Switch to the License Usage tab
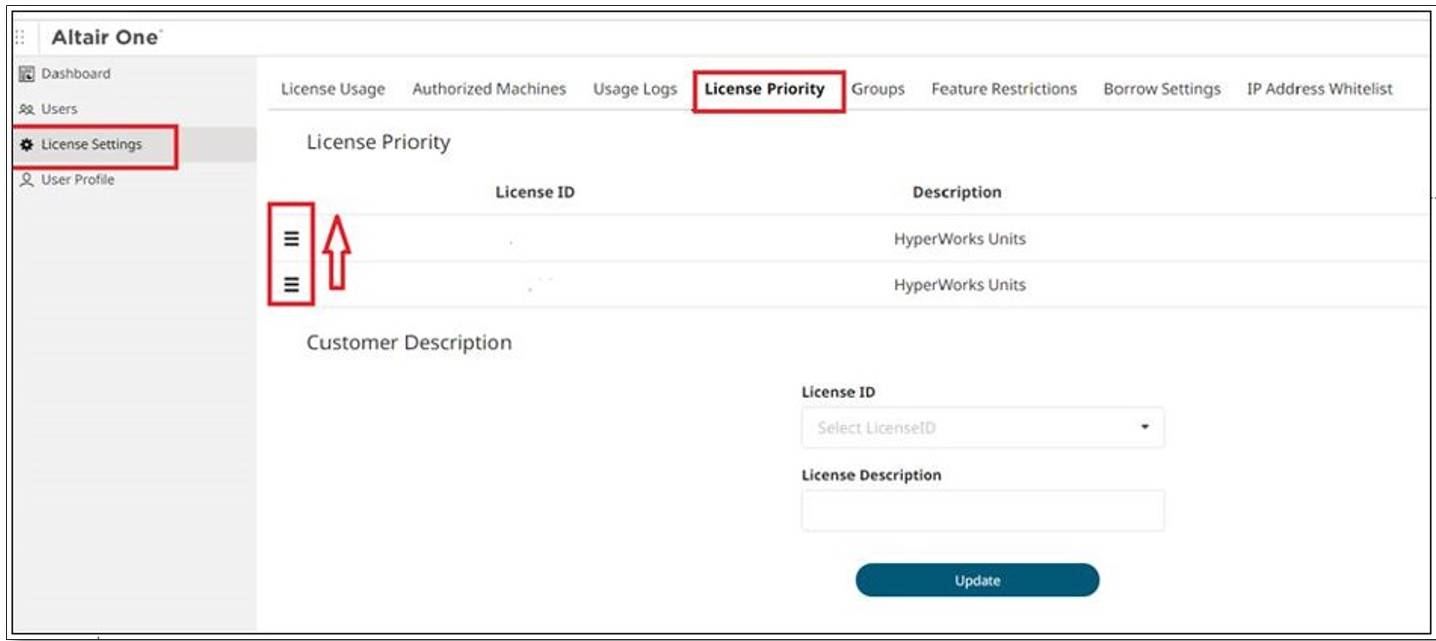1436x641 pixels. [333, 89]
